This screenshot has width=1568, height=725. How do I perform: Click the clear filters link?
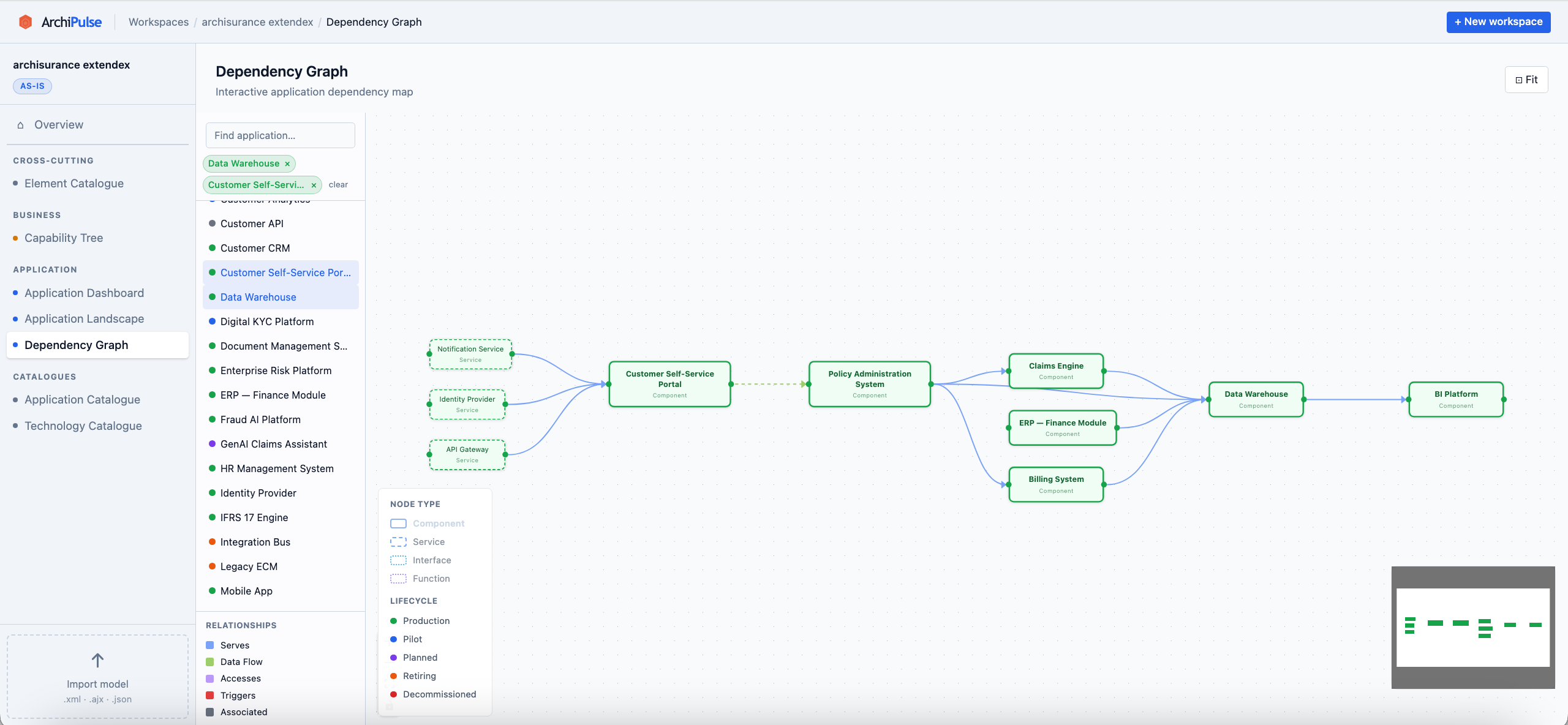338,184
